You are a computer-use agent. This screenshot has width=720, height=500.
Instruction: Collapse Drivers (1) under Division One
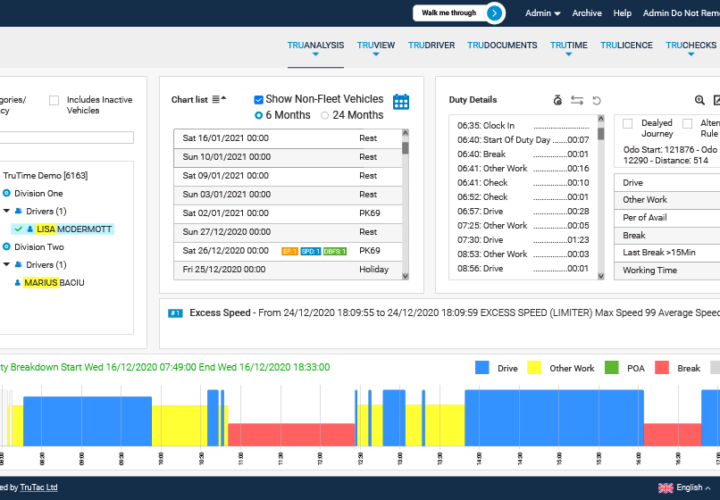tap(6, 211)
